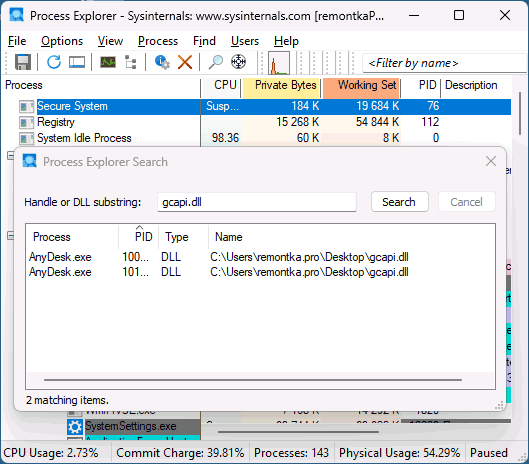This screenshot has width=529, height=464.
Task: Click the search results PID column header
Action: (138, 237)
